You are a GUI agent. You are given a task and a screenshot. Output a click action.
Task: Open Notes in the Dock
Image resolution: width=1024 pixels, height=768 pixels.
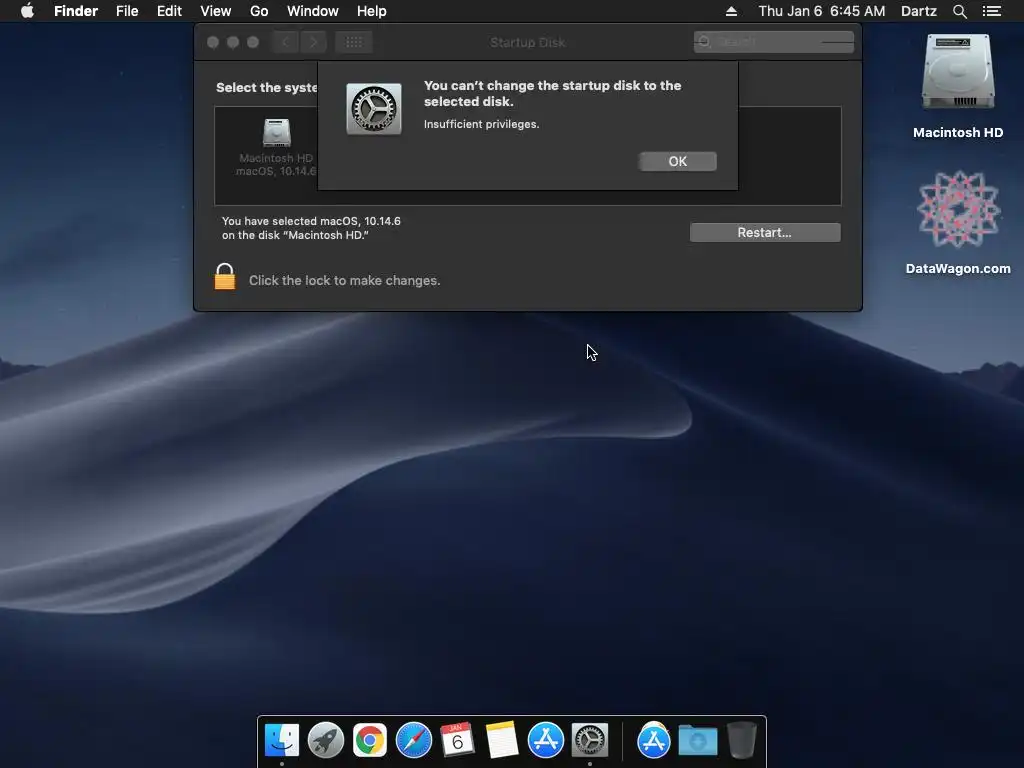502,740
